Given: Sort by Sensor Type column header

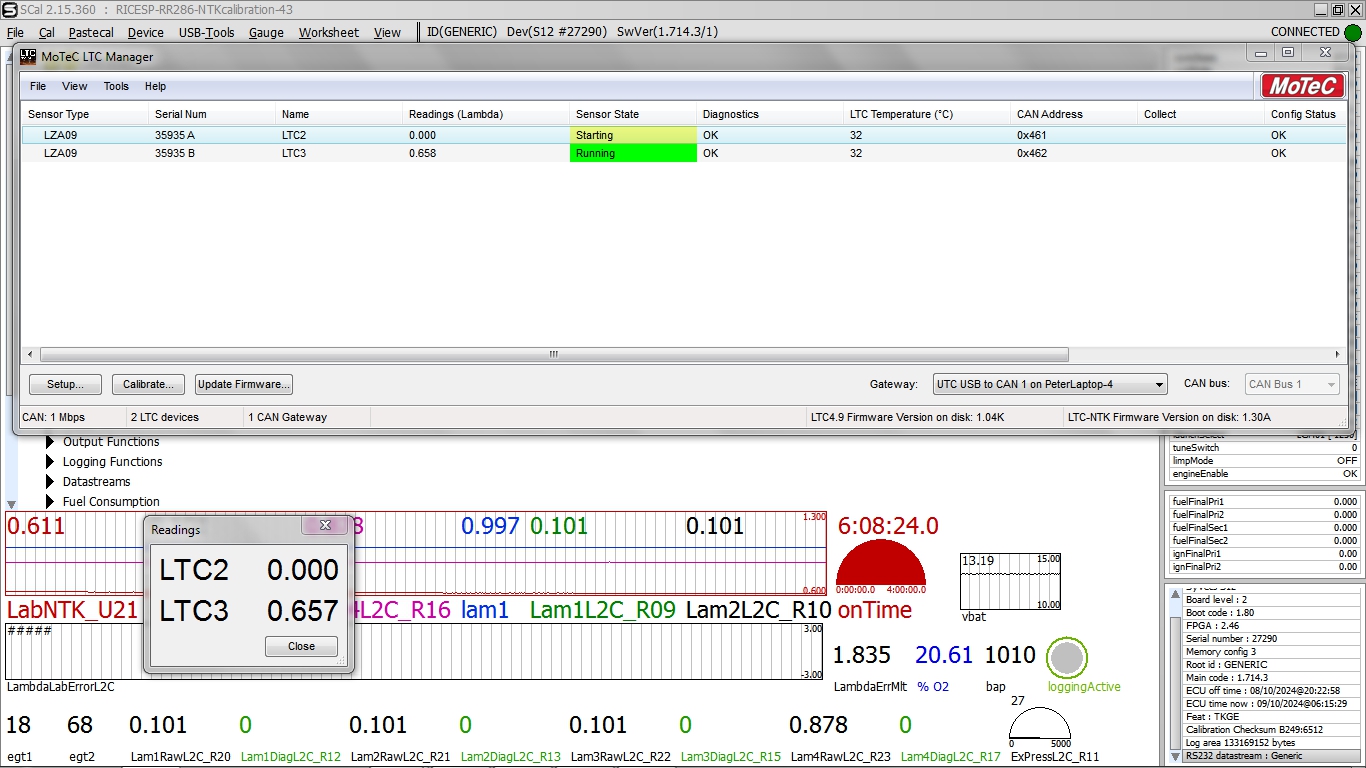Looking at the screenshot, I should 85,114.
